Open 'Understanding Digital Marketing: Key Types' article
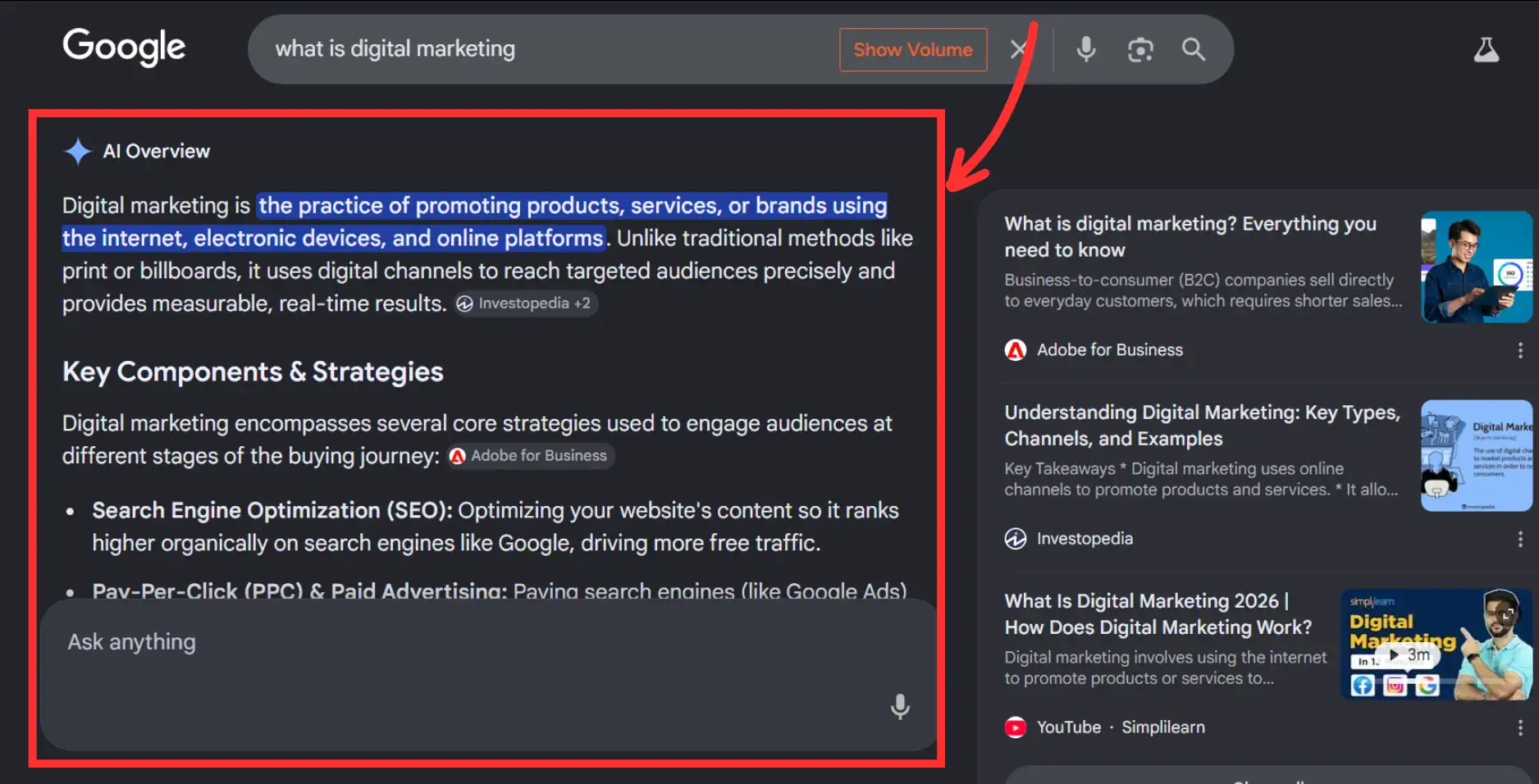1539x784 pixels. pos(1202,425)
